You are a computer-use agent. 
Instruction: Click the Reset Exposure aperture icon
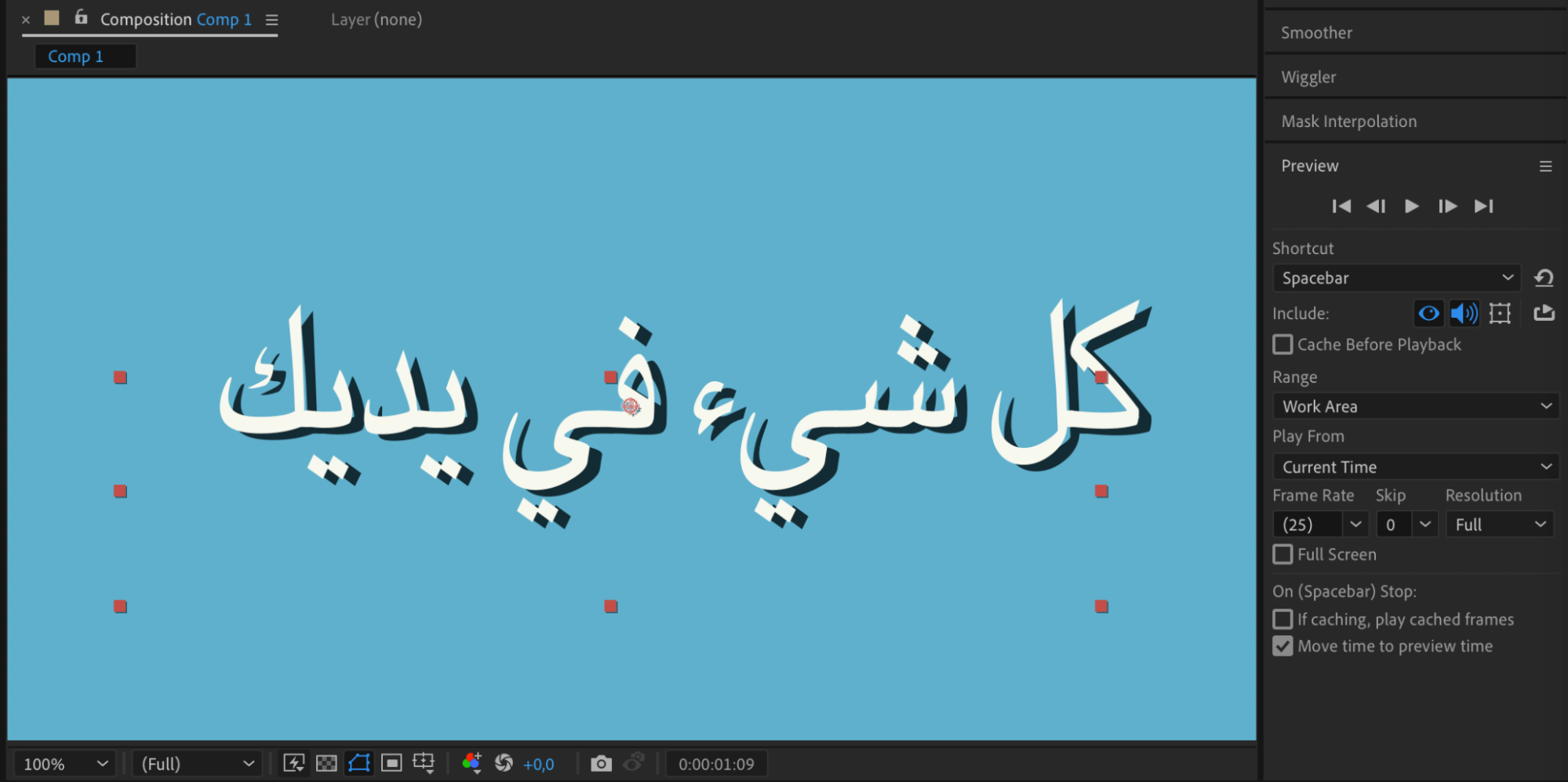(x=504, y=763)
